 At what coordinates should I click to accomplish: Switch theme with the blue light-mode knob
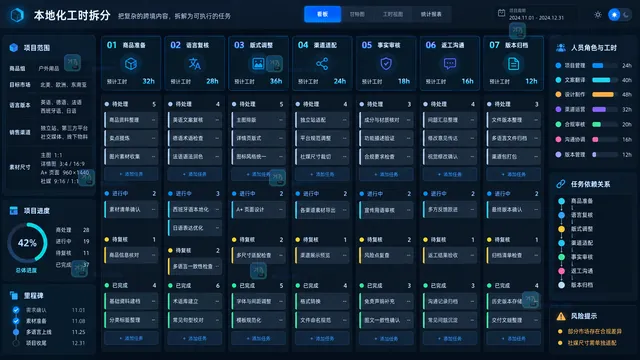pos(614,15)
